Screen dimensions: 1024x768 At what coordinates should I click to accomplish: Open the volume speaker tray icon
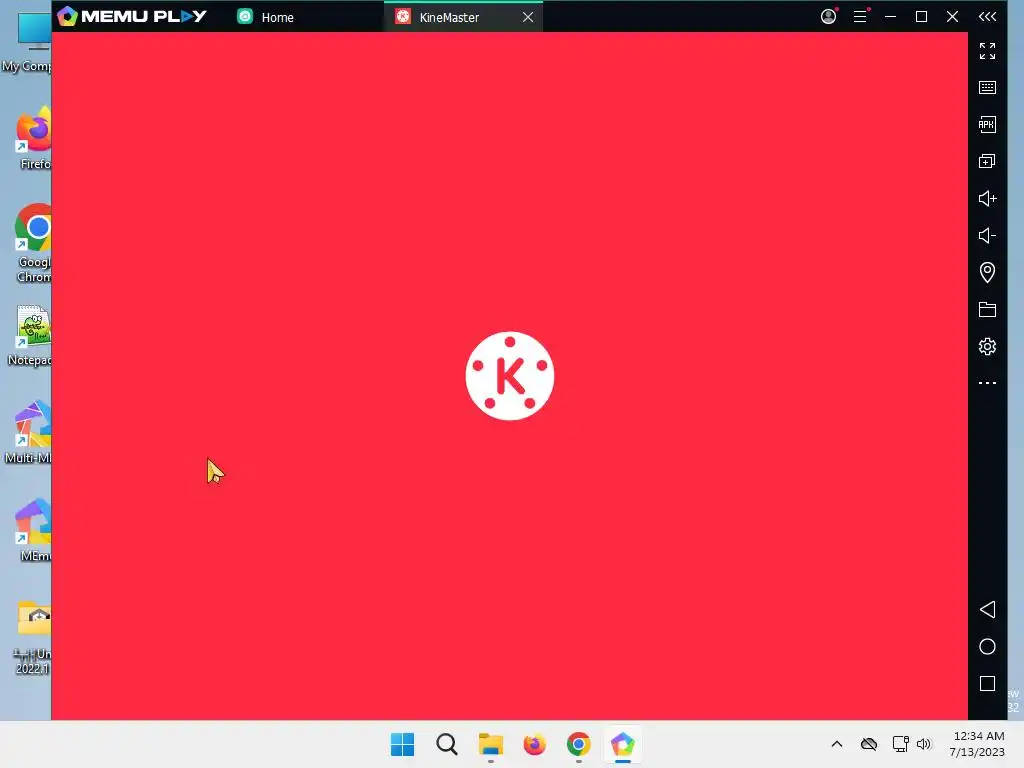923,744
